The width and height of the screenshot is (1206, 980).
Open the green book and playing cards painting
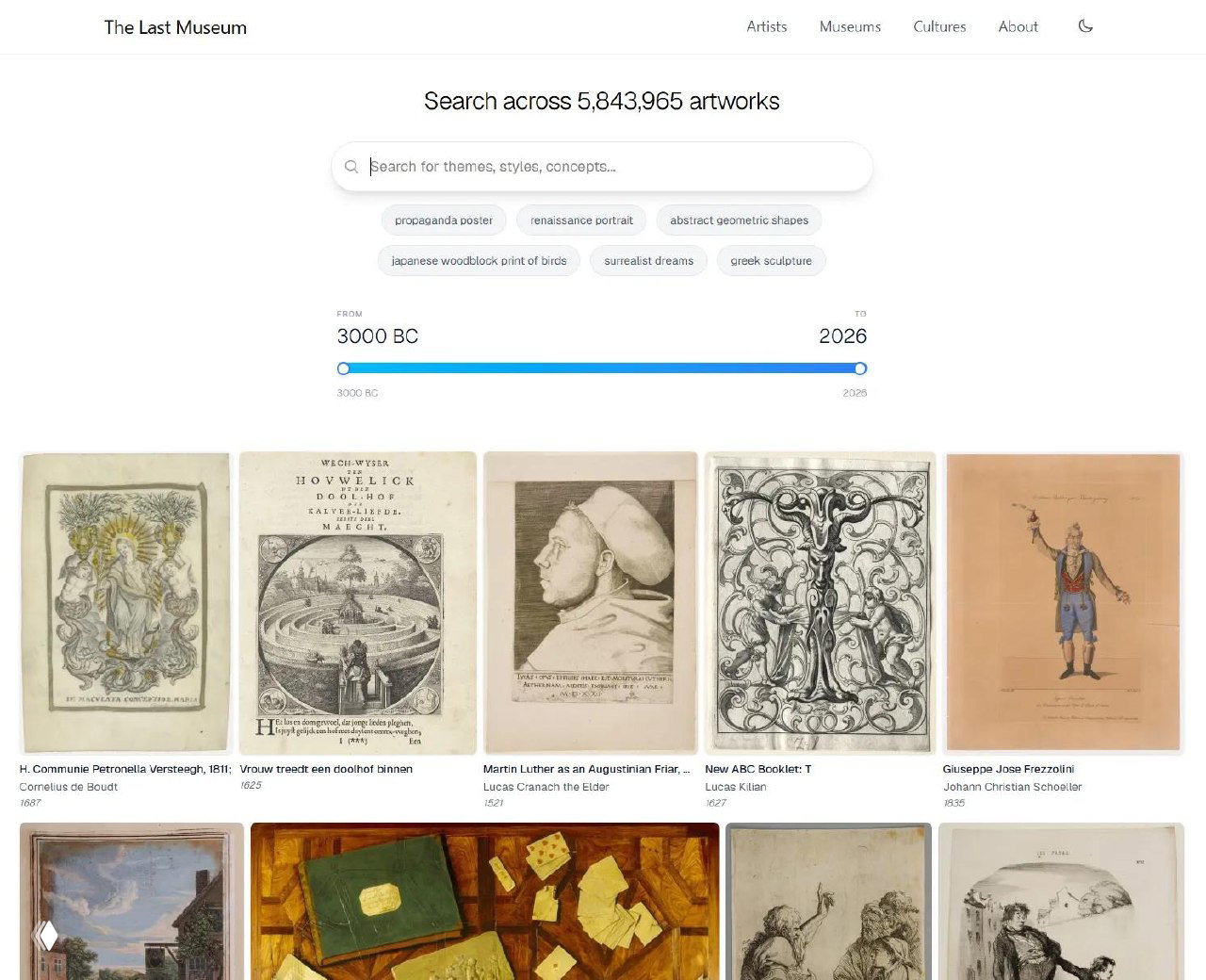click(485, 901)
